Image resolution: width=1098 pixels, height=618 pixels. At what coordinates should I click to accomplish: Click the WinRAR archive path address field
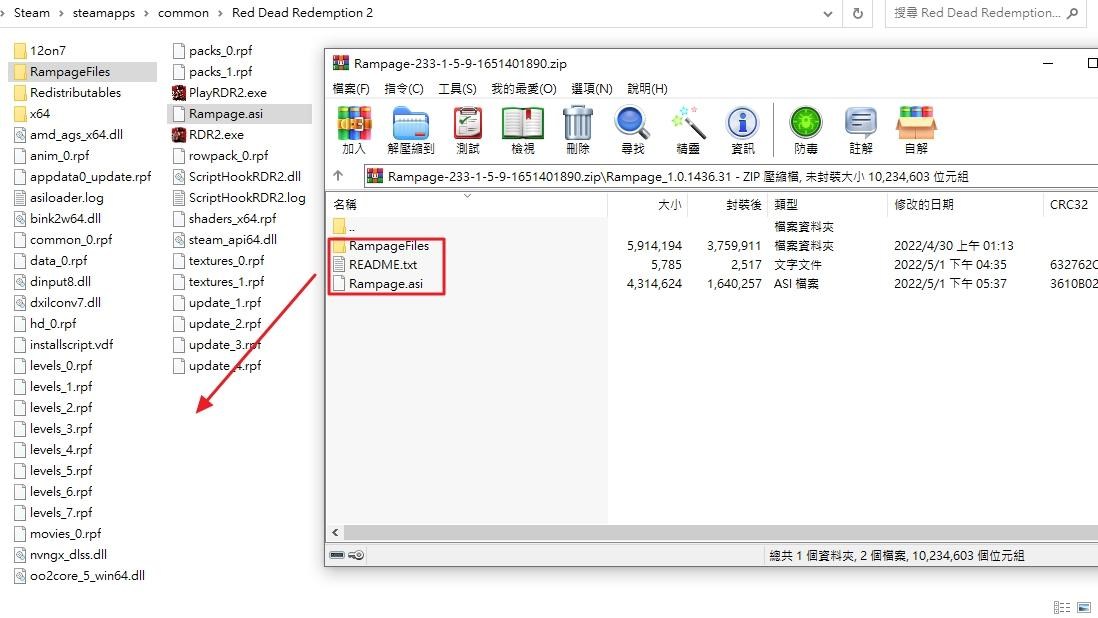(x=731, y=176)
